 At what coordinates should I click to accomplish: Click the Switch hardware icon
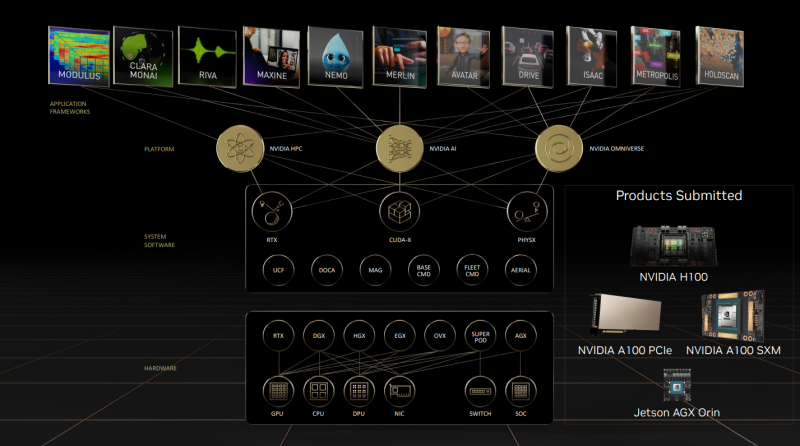point(480,391)
